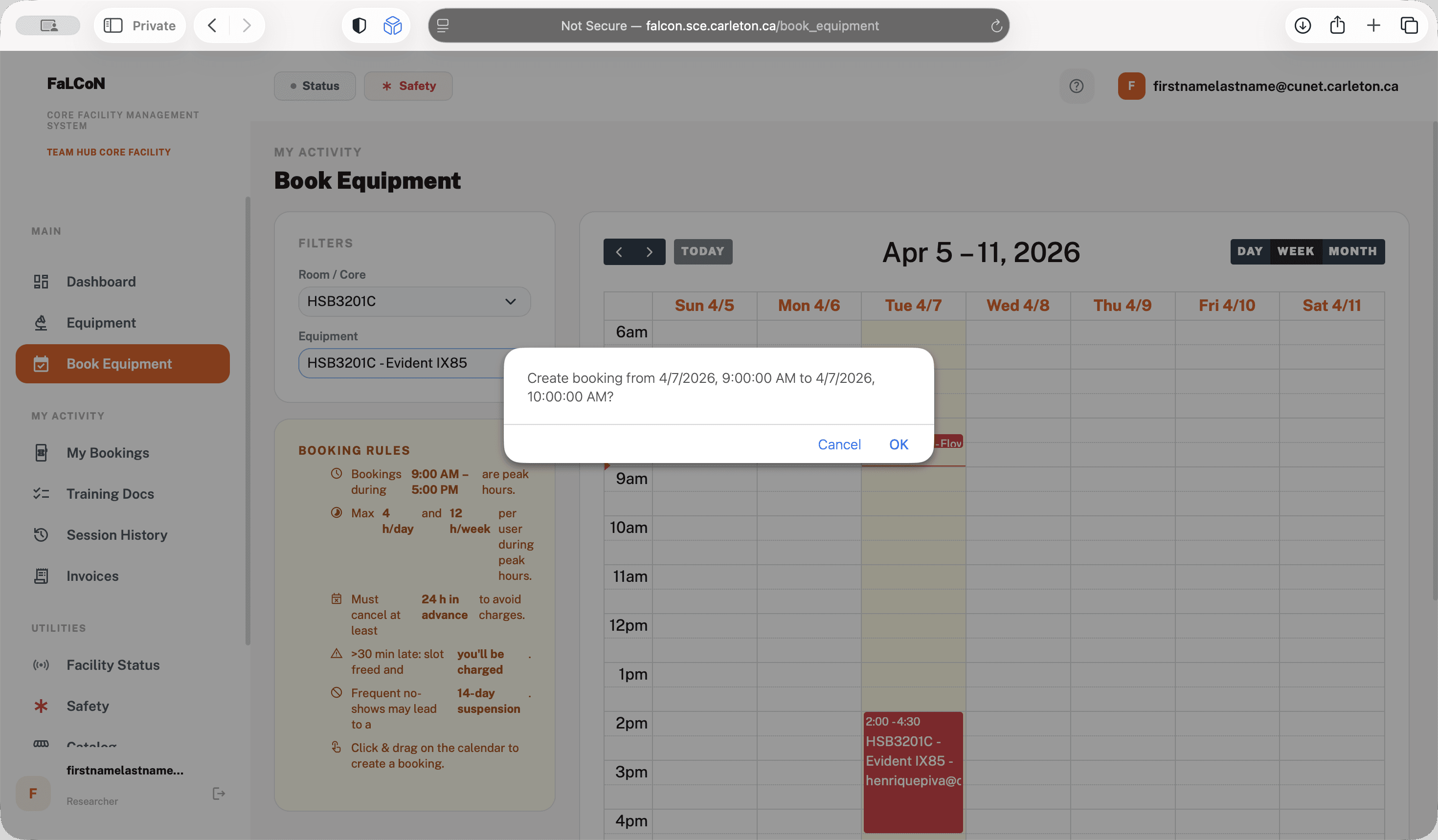Click the Wed 4/8 column header
This screenshot has height=840, width=1438.
1018,306
